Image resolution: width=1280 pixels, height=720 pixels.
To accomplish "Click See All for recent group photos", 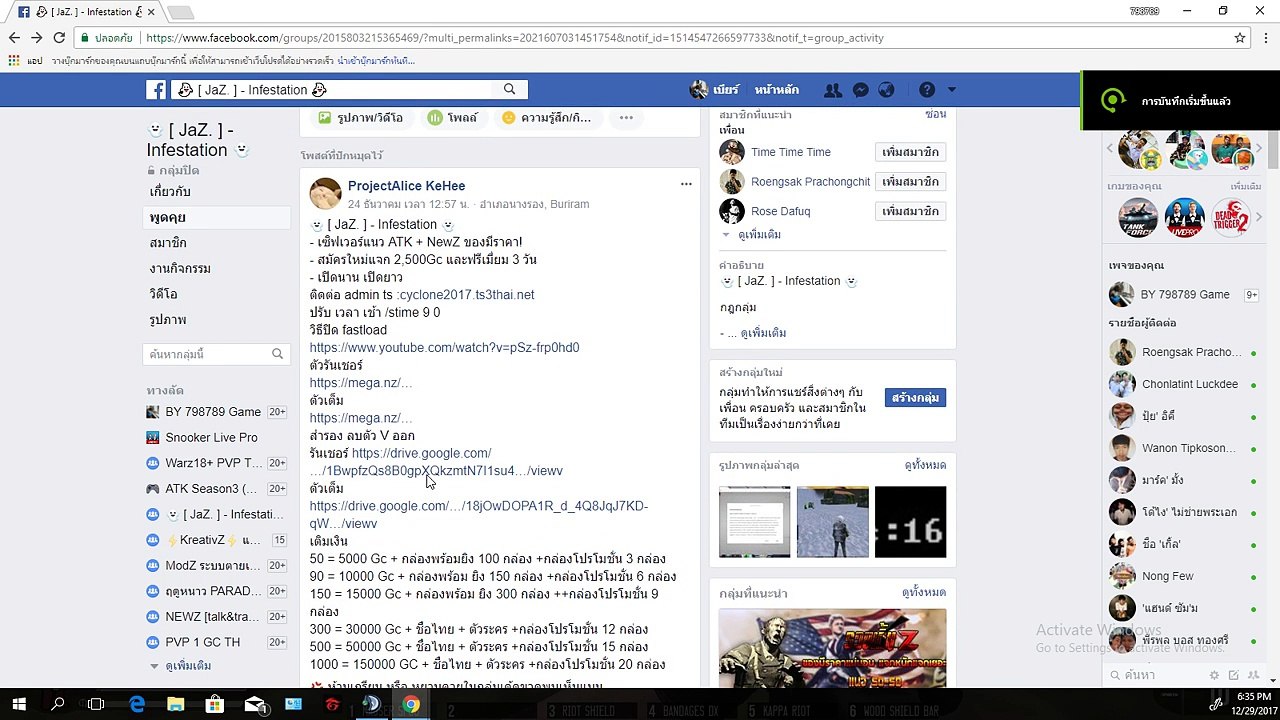I will click(925, 465).
